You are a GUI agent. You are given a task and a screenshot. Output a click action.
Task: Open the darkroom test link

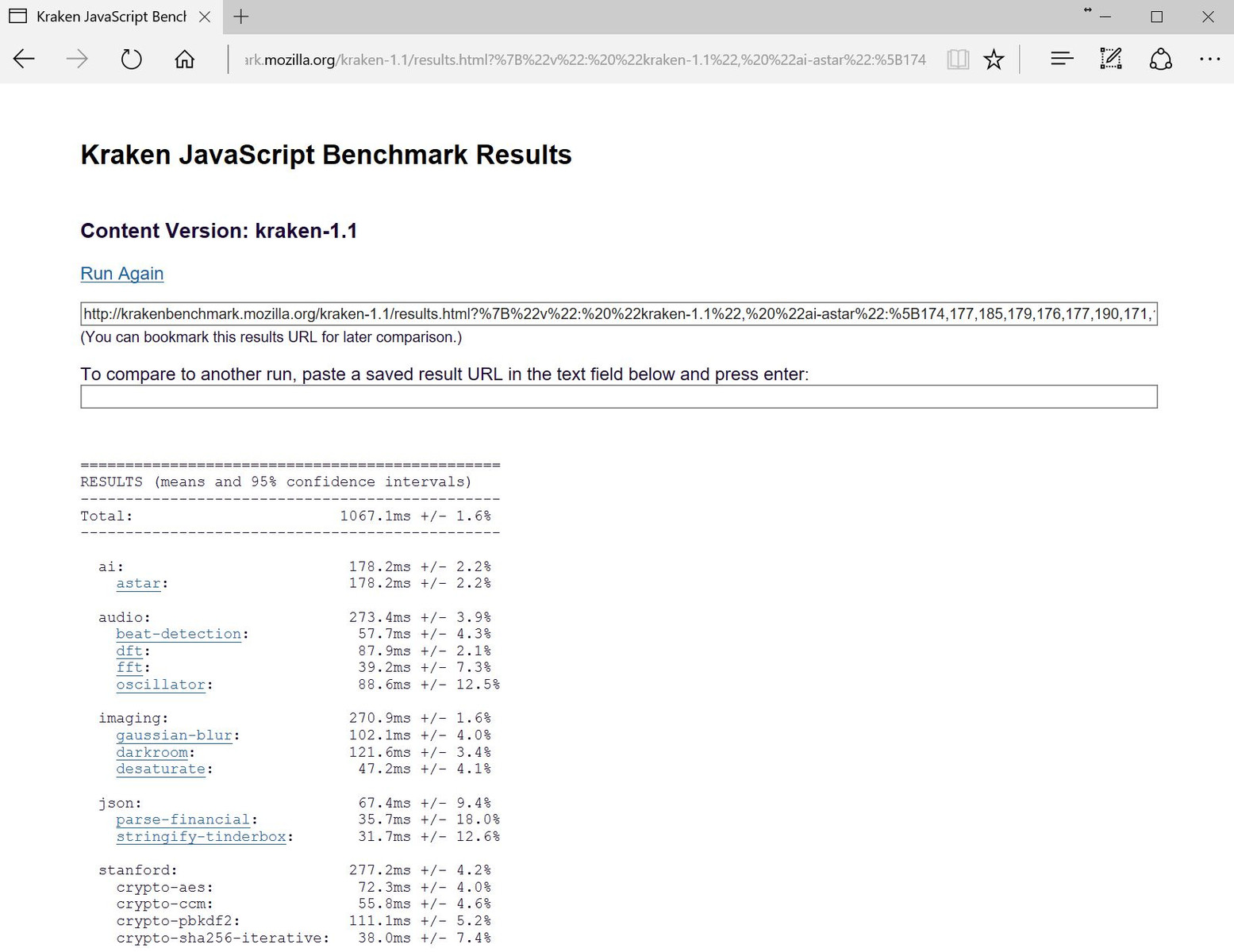(152, 752)
